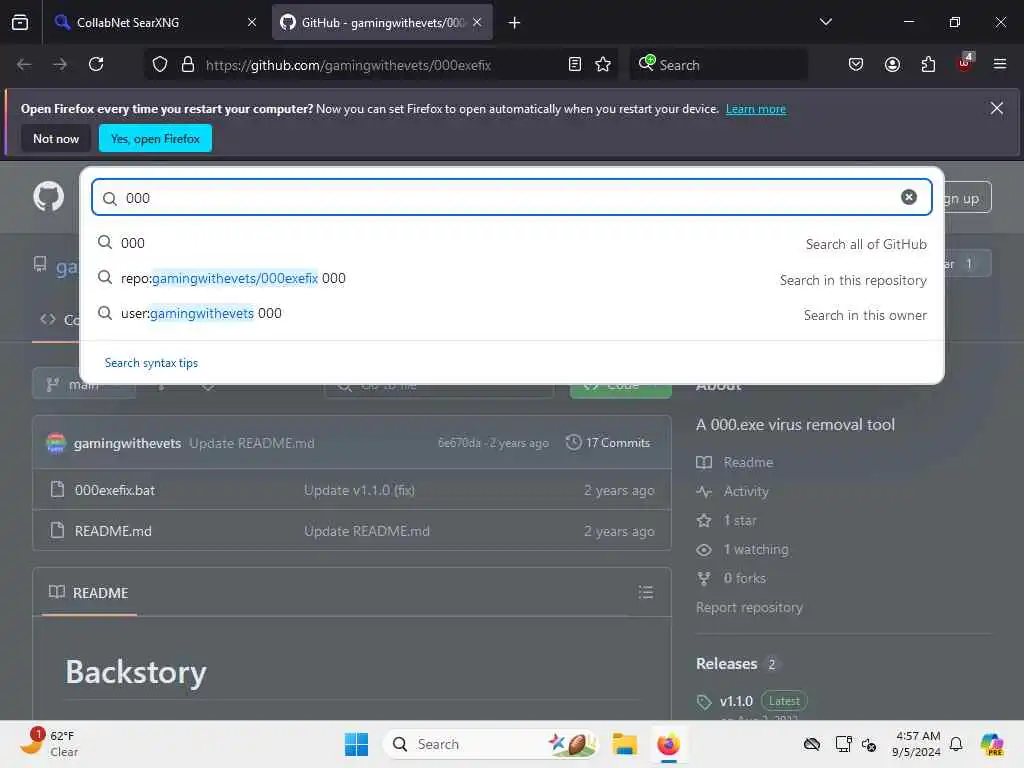Click the Firefox taskbar icon
Viewport: 1024px width, 768px height.
(668, 744)
